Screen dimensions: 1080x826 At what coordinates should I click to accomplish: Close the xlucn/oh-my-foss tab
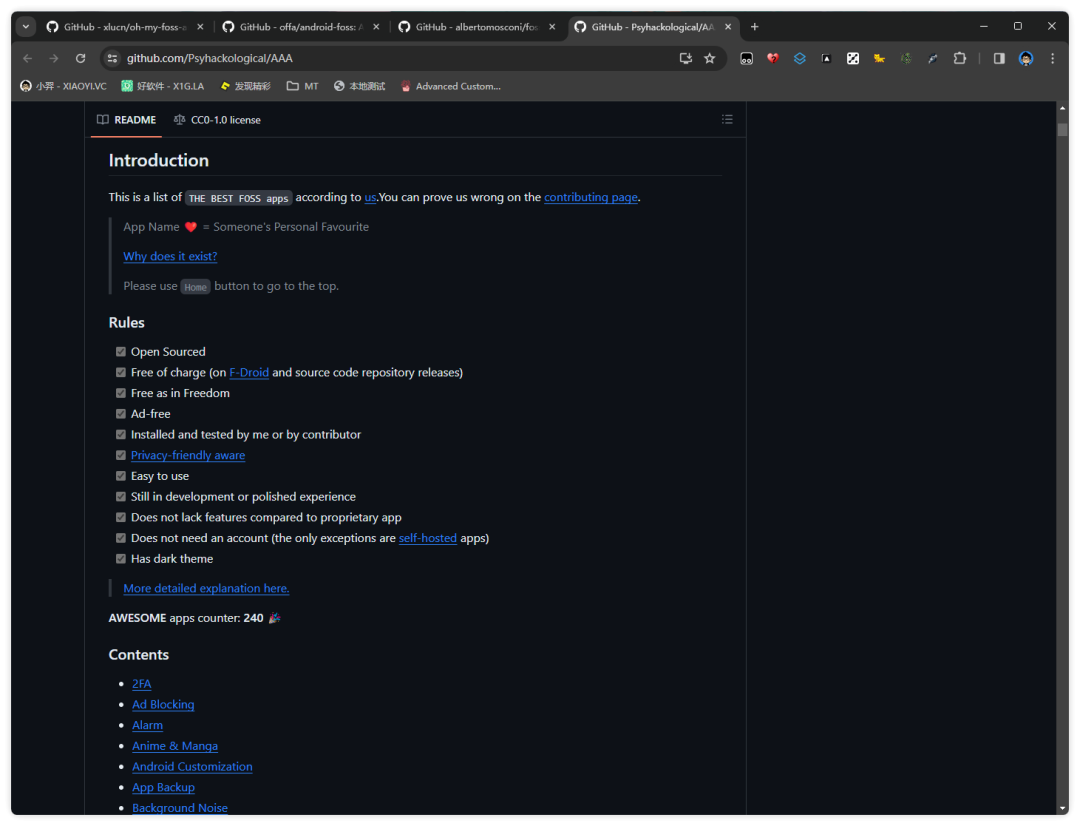click(200, 27)
